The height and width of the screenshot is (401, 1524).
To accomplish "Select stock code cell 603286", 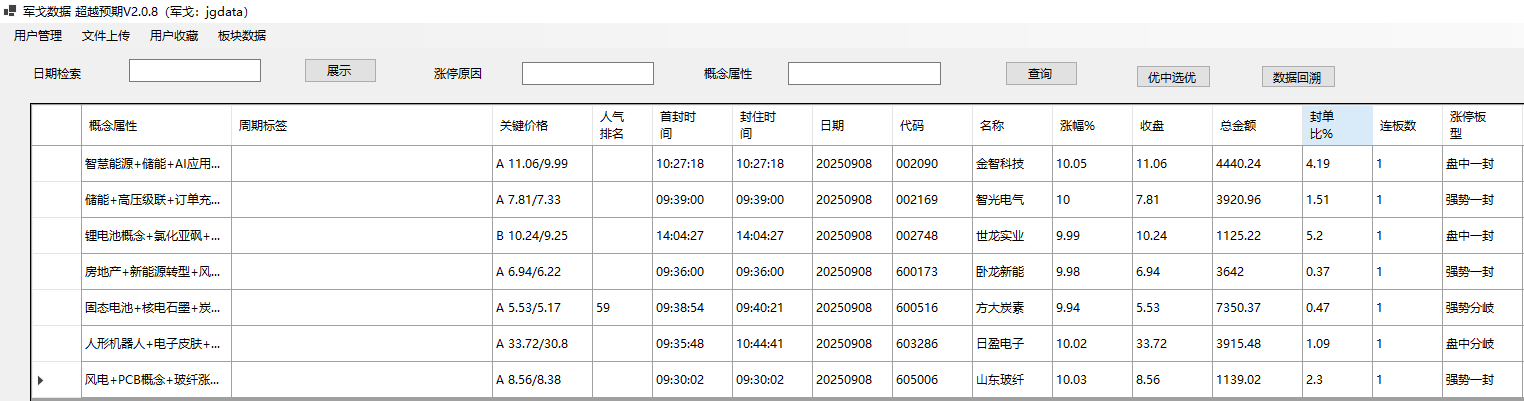I will click(x=931, y=344).
